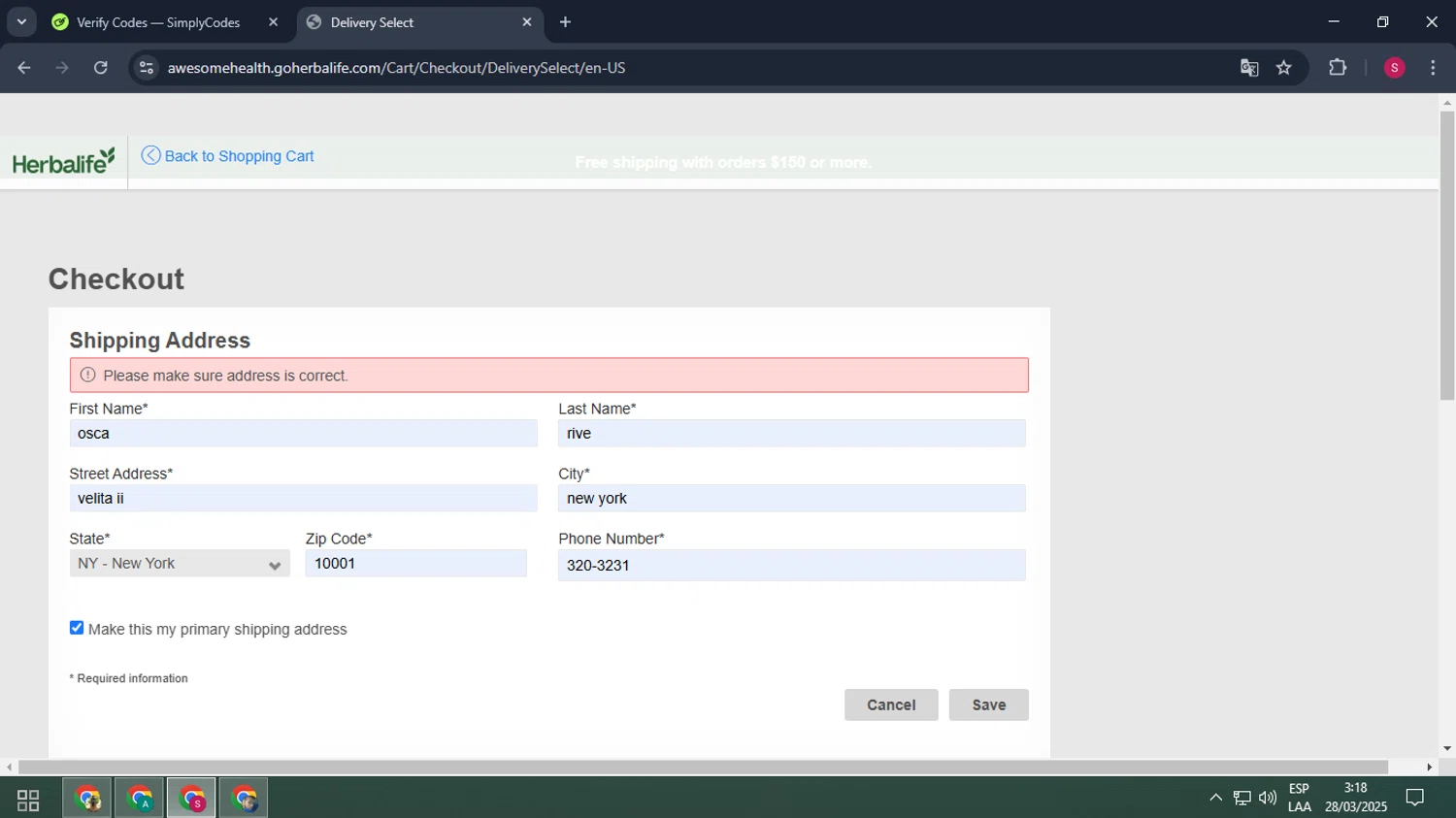Open the Chrome profile avatar
This screenshot has width=1456, height=818.
tap(1394, 68)
